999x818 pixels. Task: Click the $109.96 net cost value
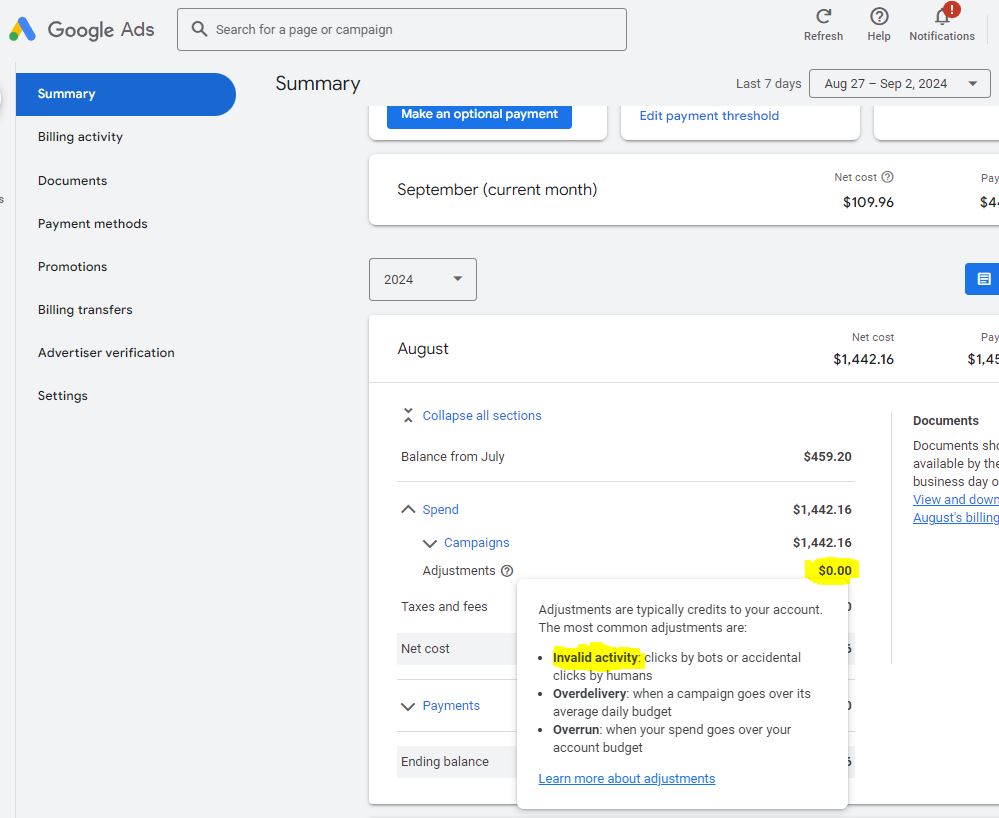[868, 202]
